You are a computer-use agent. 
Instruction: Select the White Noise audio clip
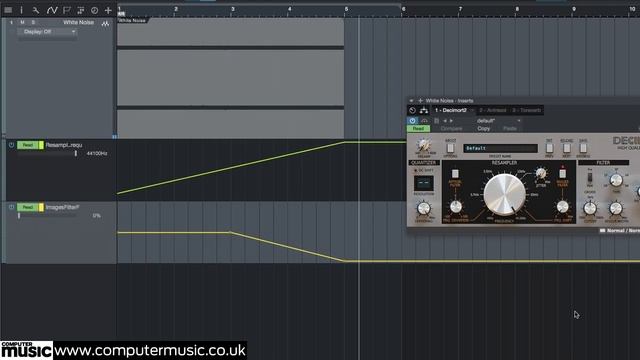click(x=231, y=78)
